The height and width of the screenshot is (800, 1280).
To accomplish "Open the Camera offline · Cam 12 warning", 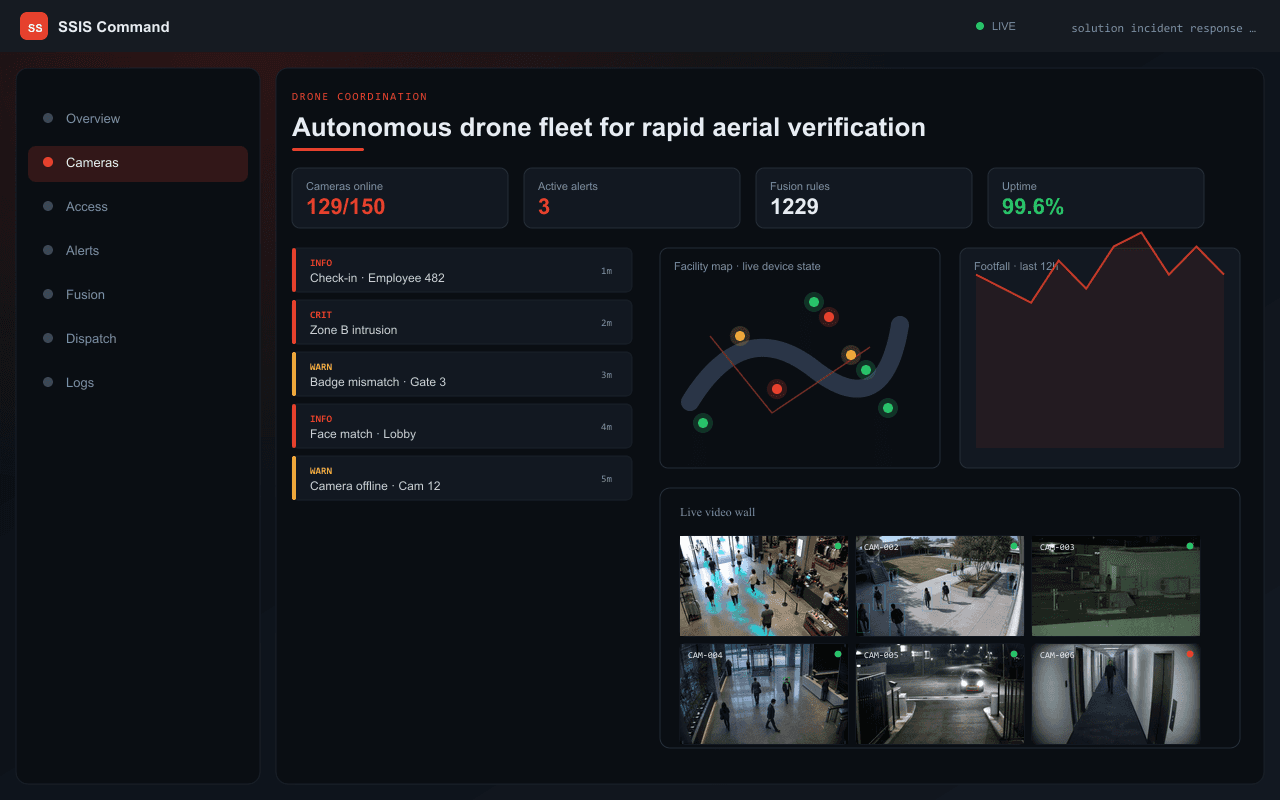I will pos(462,478).
